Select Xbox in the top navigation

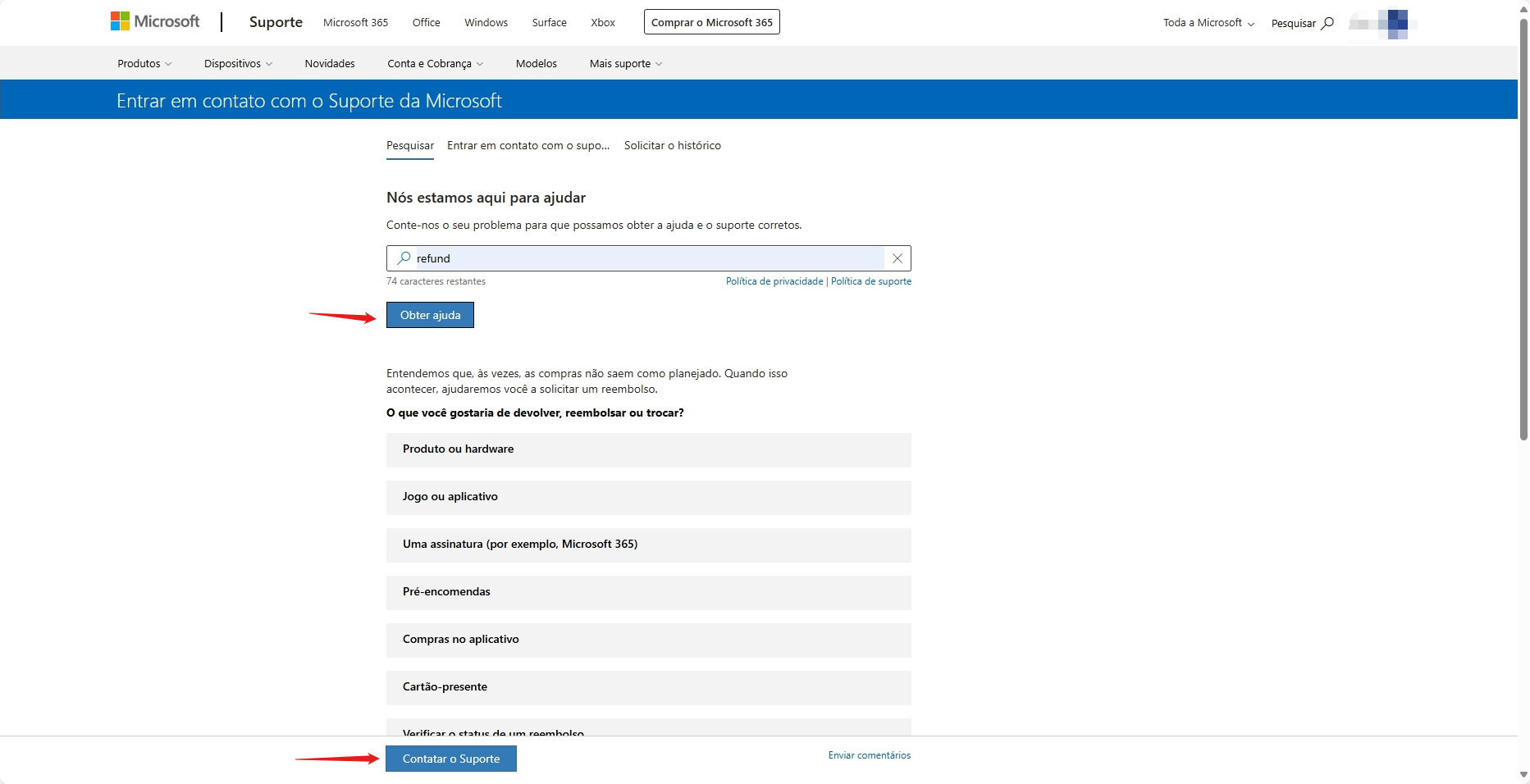[602, 22]
